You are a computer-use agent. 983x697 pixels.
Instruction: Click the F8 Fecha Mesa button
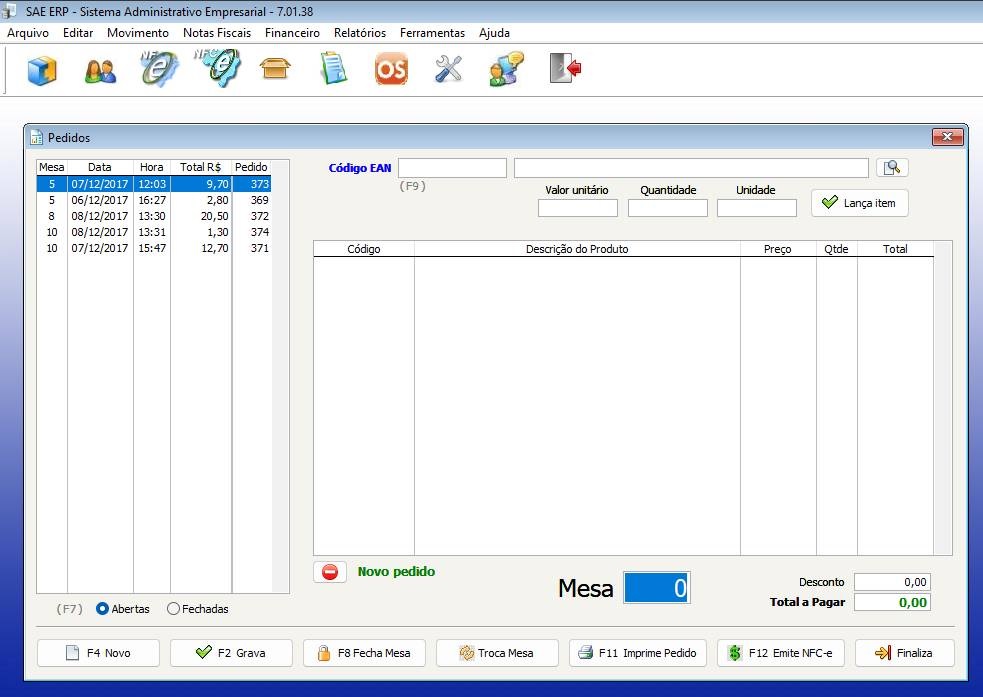coord(364,653)
